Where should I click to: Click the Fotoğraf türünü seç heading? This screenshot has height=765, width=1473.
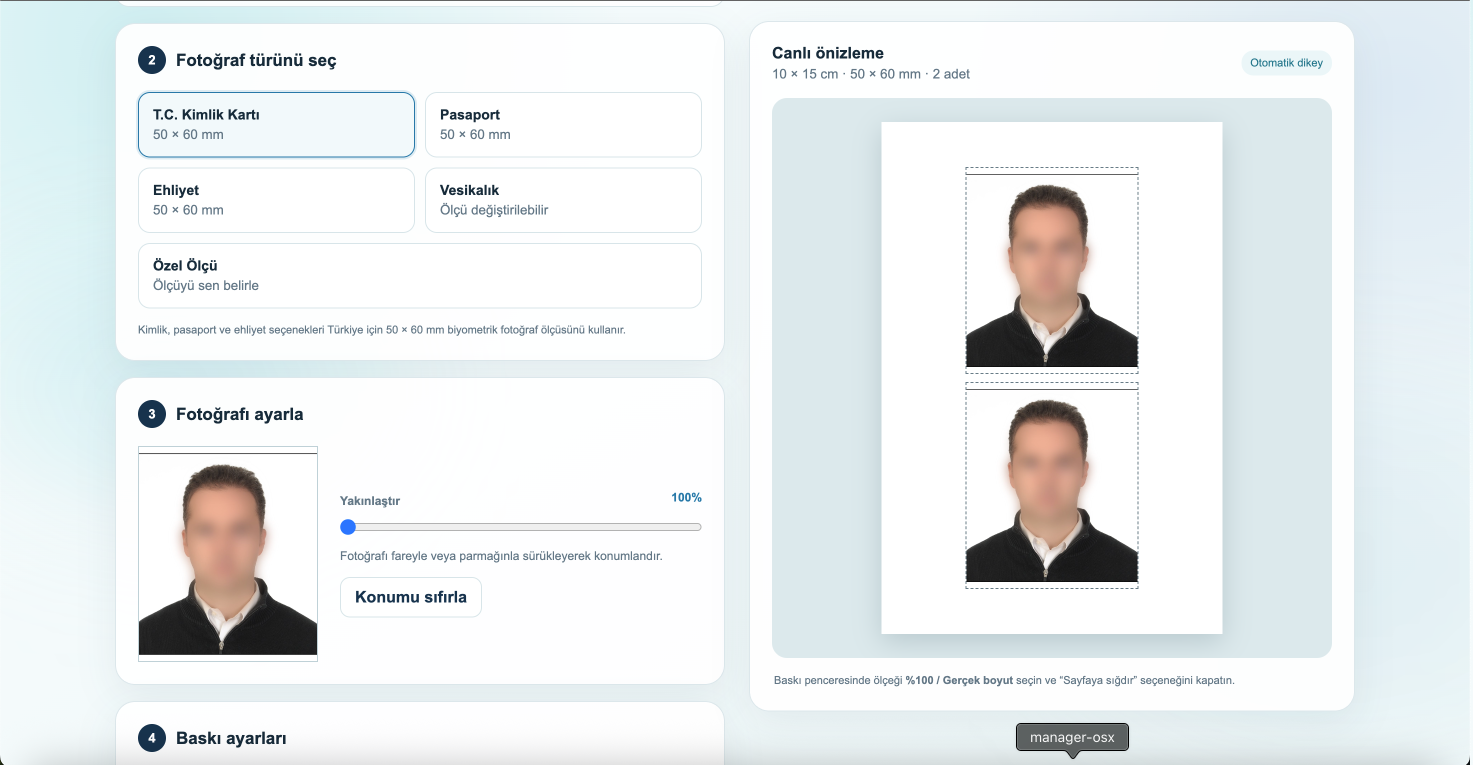tap(256, 60)
